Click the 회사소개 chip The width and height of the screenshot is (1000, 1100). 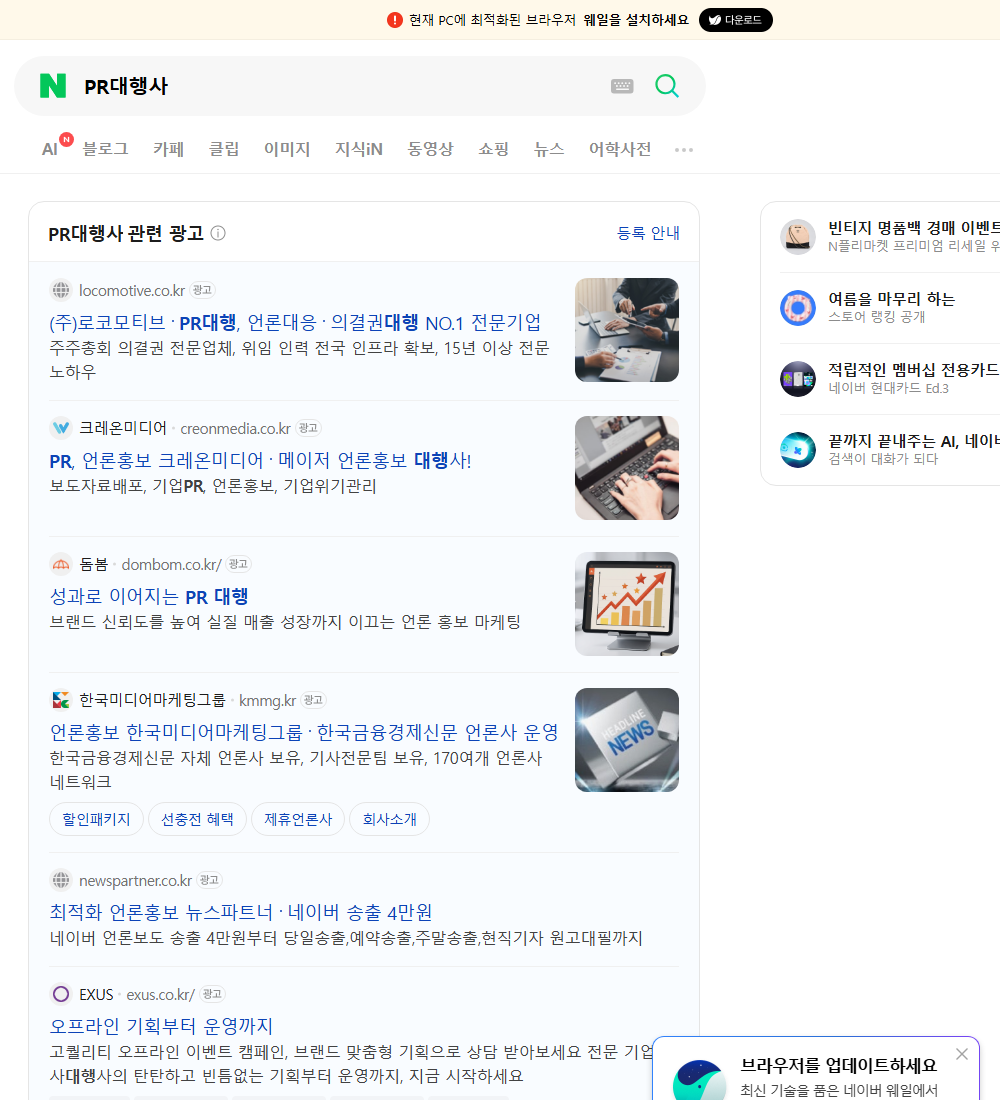[389, 819]
